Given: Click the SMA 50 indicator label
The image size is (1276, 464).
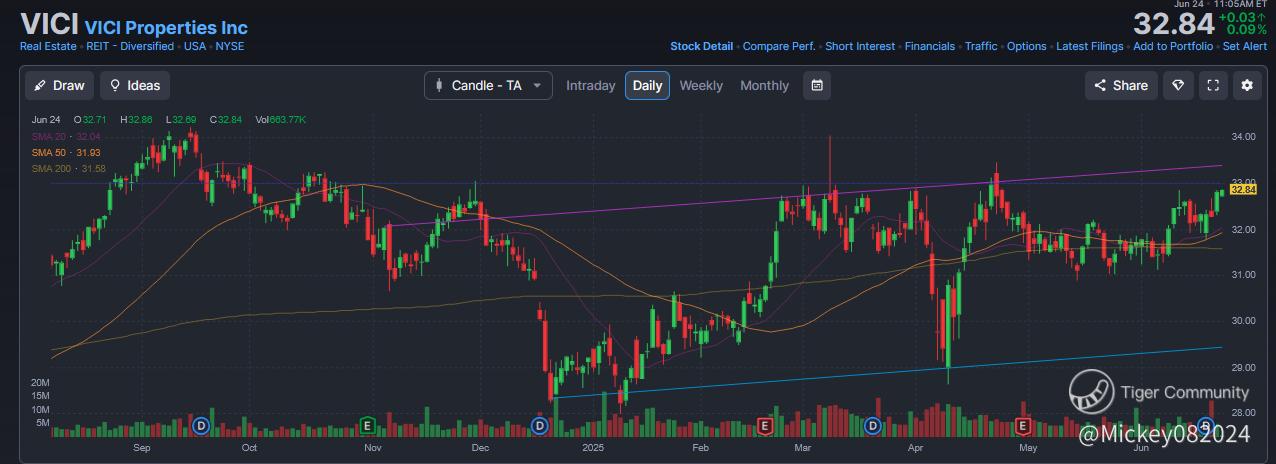Looking at the screenshot, I should click(x=68, y=152).
